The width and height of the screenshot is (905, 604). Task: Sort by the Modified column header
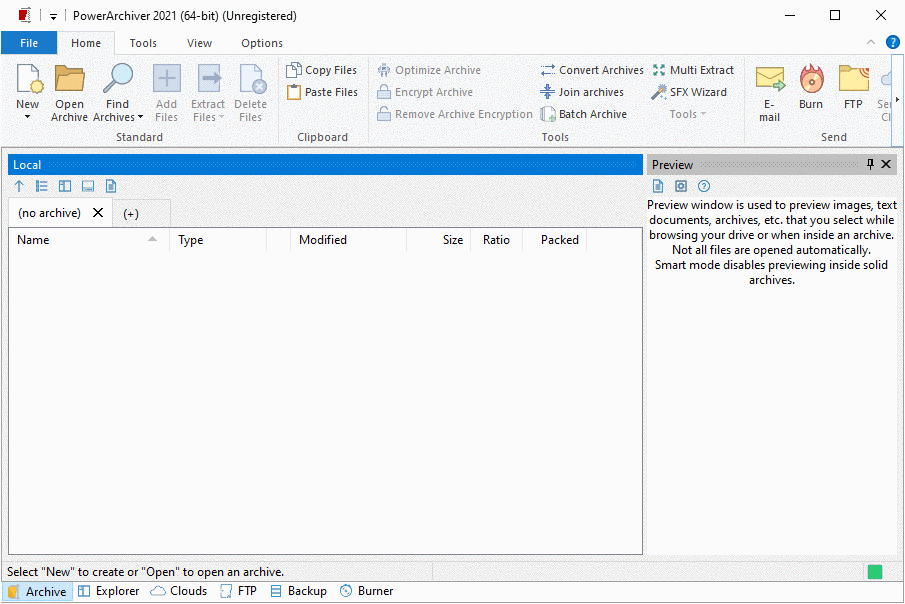tap(349, 240)
